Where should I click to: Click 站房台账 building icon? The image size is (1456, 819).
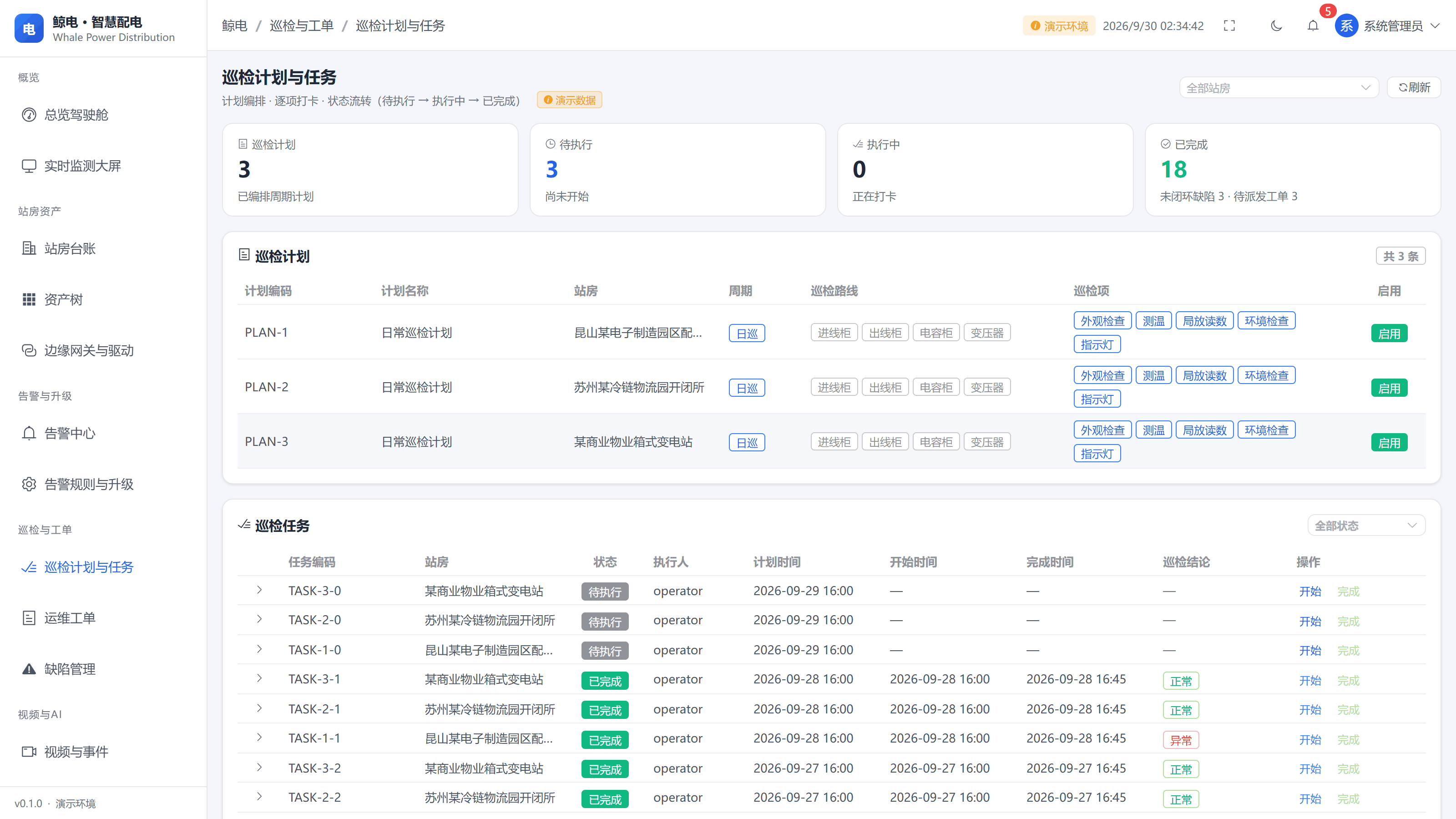[29, 248]
